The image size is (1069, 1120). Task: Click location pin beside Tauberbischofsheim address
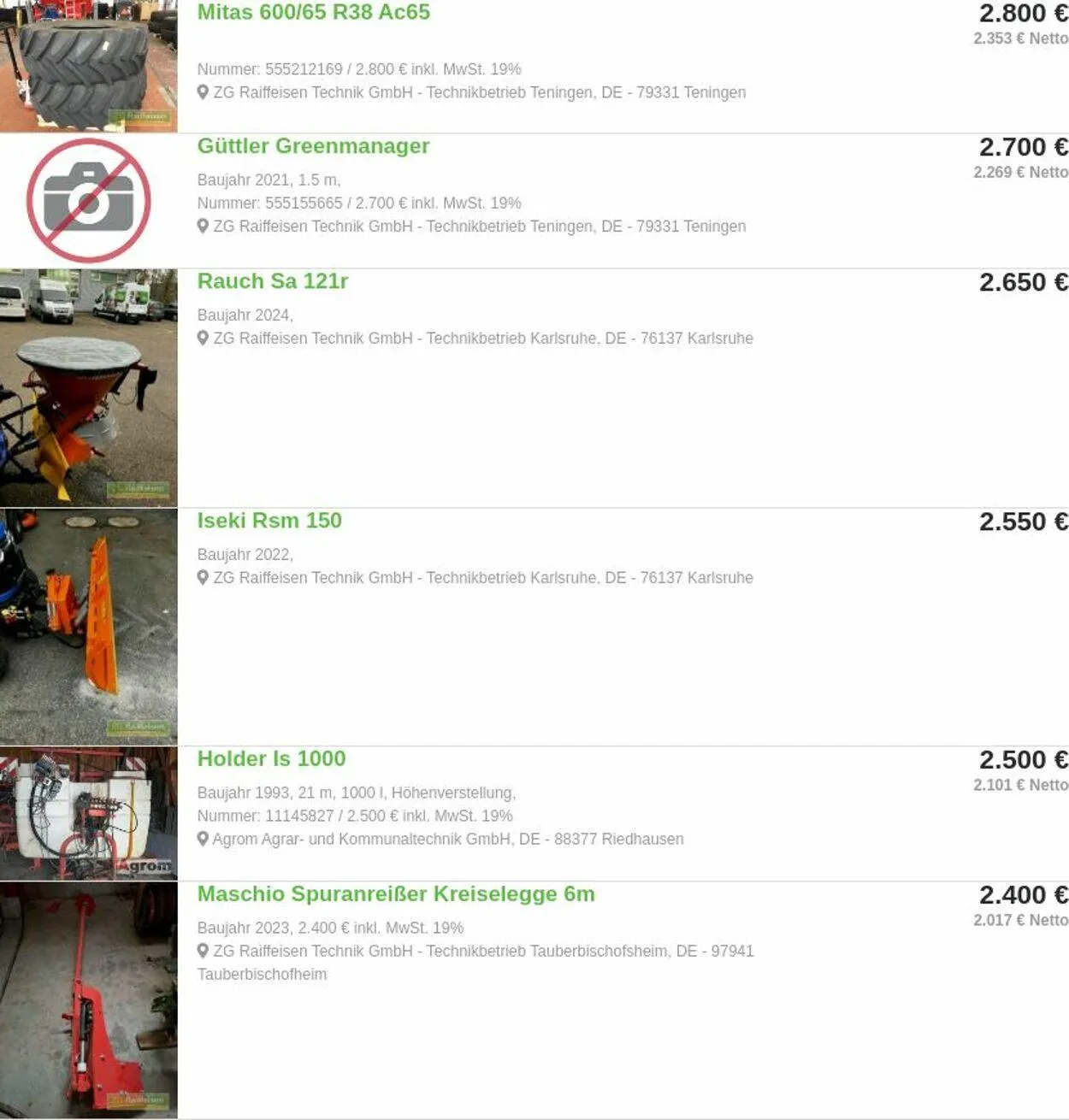(x=203, y=951)
